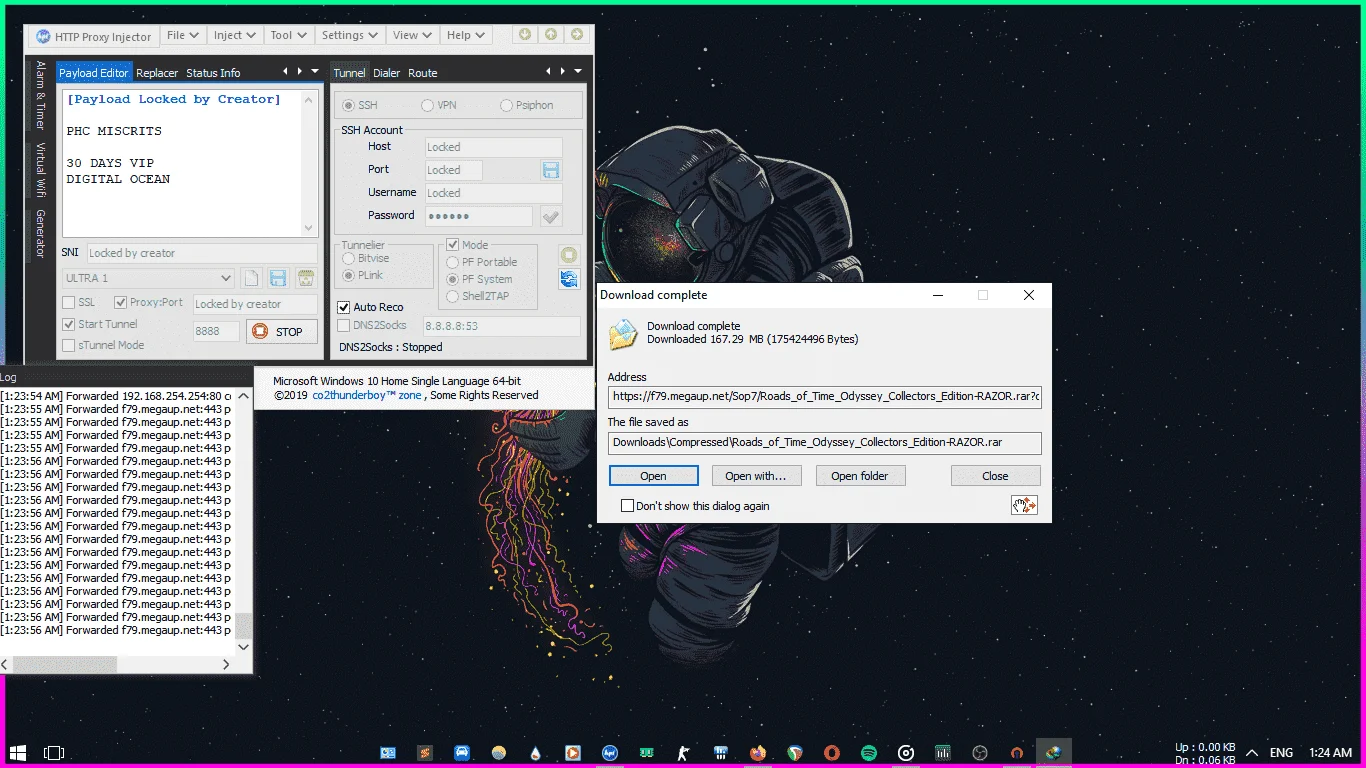Click the green up arrow toolbar icon
Image resolution: width=1366 pixels, height=768 pixels.
click(x=551, y=35)
